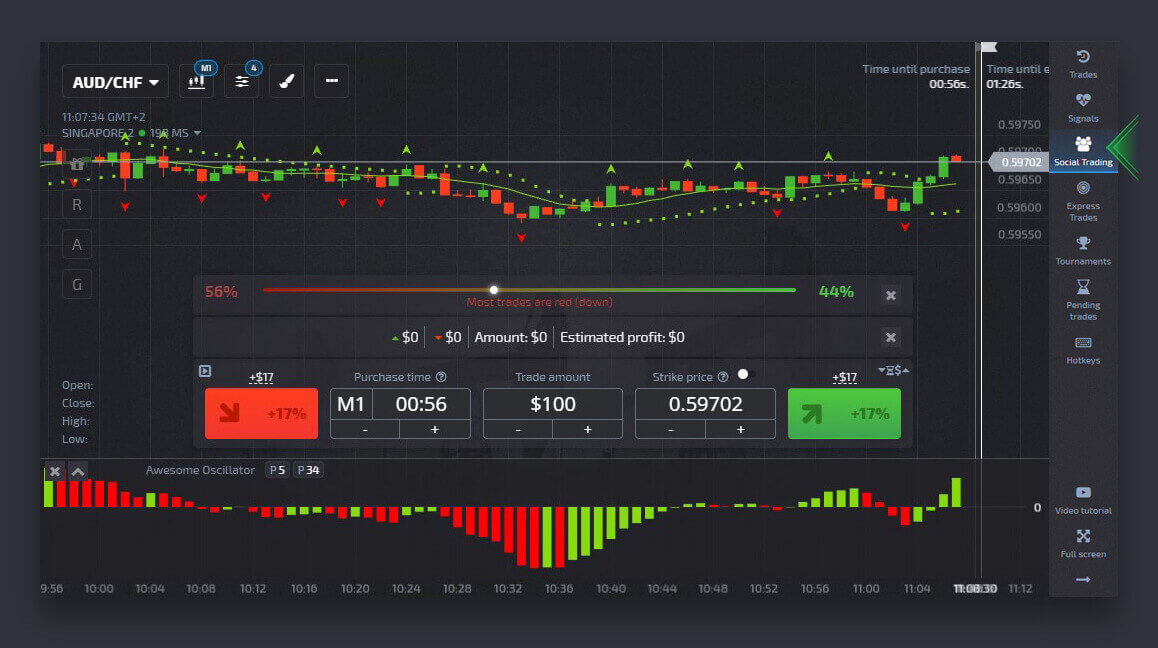Expand the Singapore 2 server dropdown
The width and height of the screenshot is (1158, 648).
(197, 133)
